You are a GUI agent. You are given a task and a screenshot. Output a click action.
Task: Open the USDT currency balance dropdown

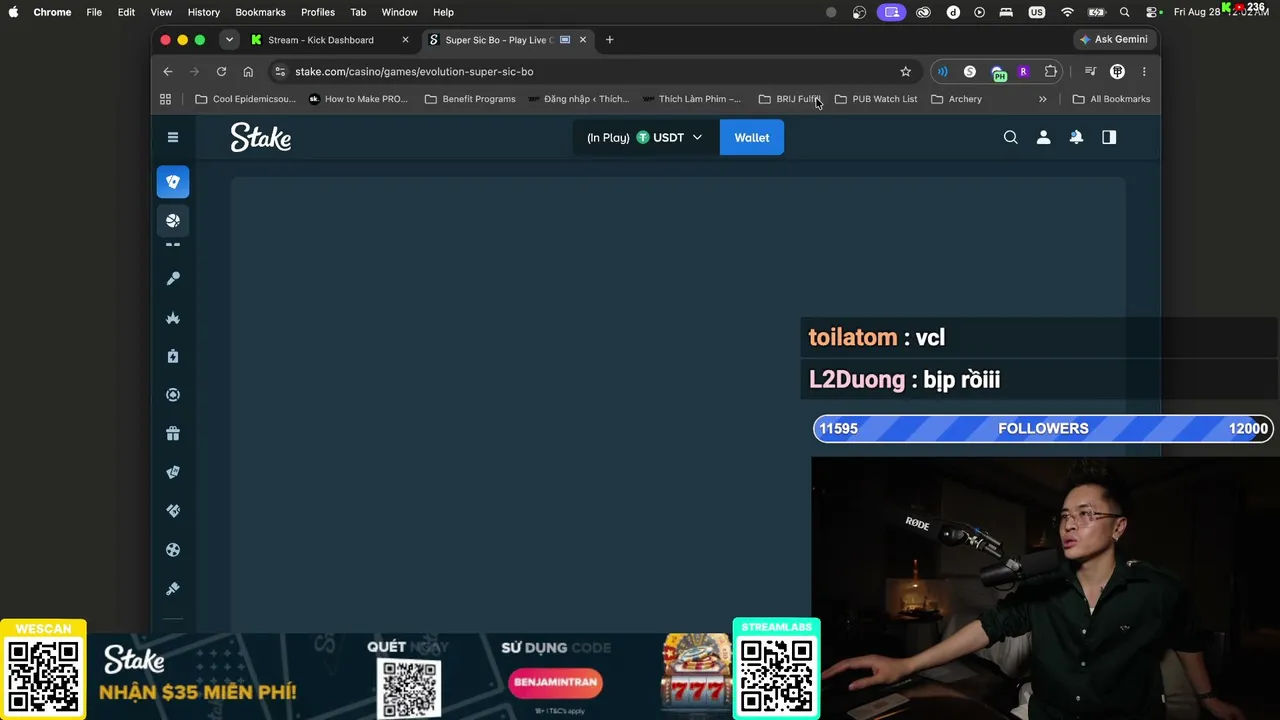(x=645, y=137)
